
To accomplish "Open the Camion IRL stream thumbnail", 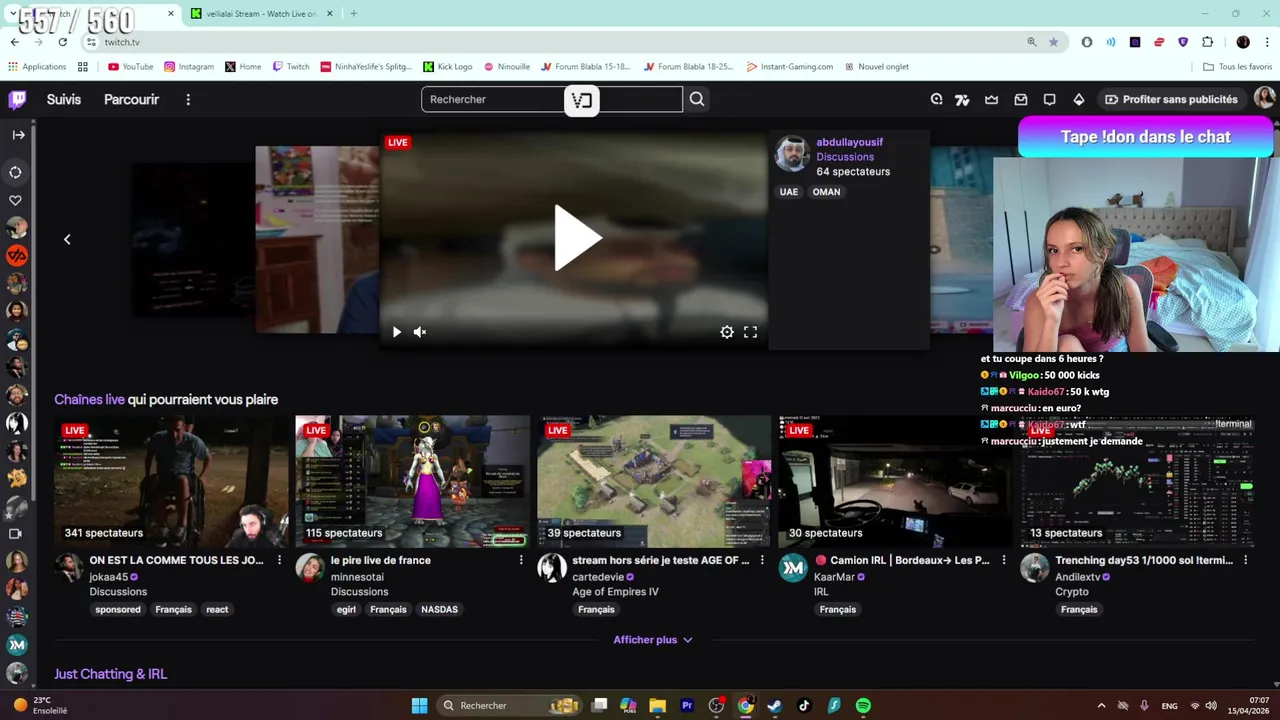I will (895, 482).
